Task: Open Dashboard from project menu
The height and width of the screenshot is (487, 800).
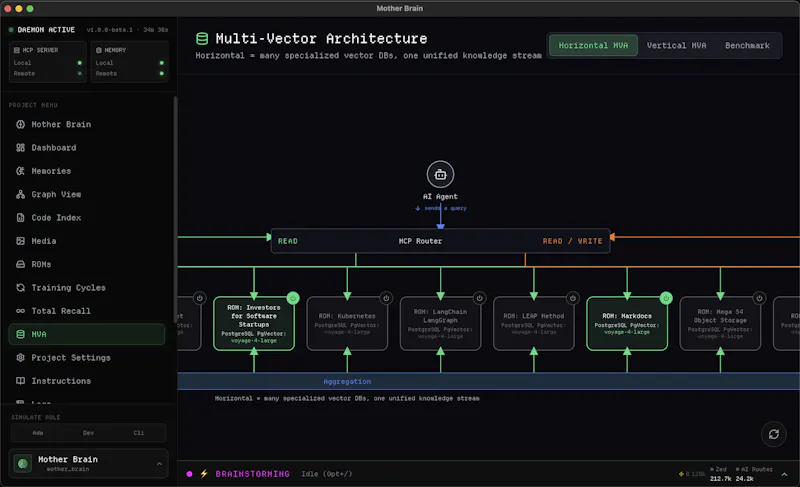Action: [x=87, y=148]
